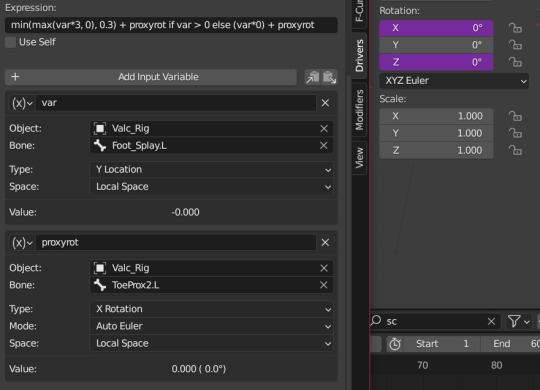Click frame 80 on timeline

point(496,365)
